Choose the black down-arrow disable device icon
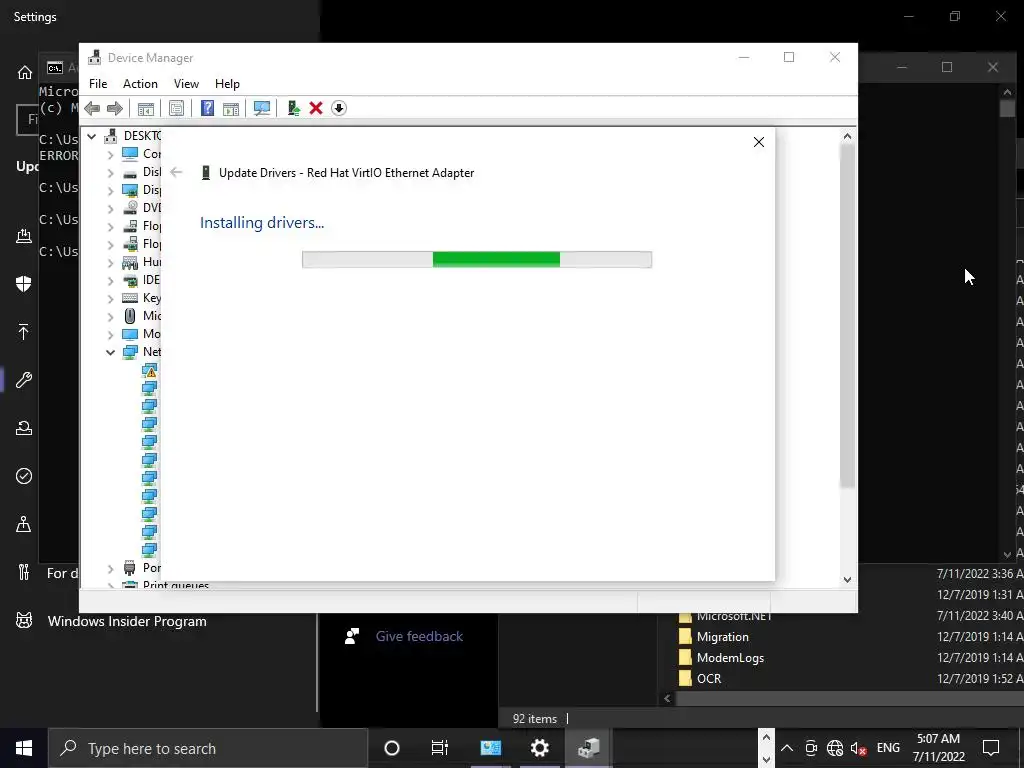Screen dimensions: 1024x768 339,108
